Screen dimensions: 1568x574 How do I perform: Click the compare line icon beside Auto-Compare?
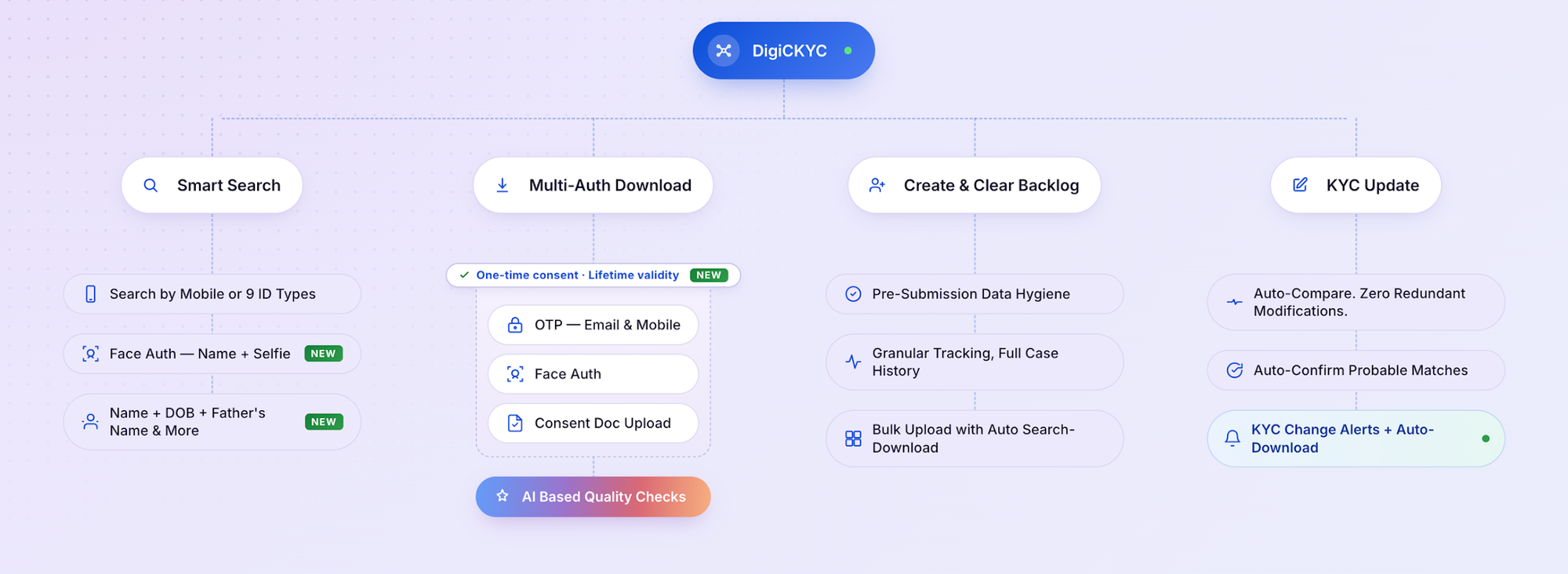[x=1235, y=302]
